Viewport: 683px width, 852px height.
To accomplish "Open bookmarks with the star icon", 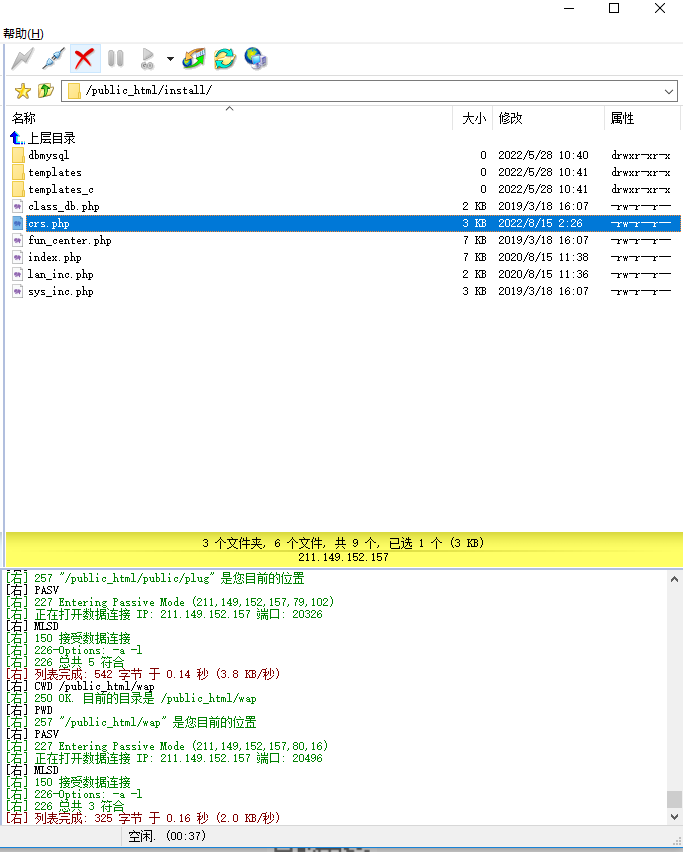I will click(23, 91).
